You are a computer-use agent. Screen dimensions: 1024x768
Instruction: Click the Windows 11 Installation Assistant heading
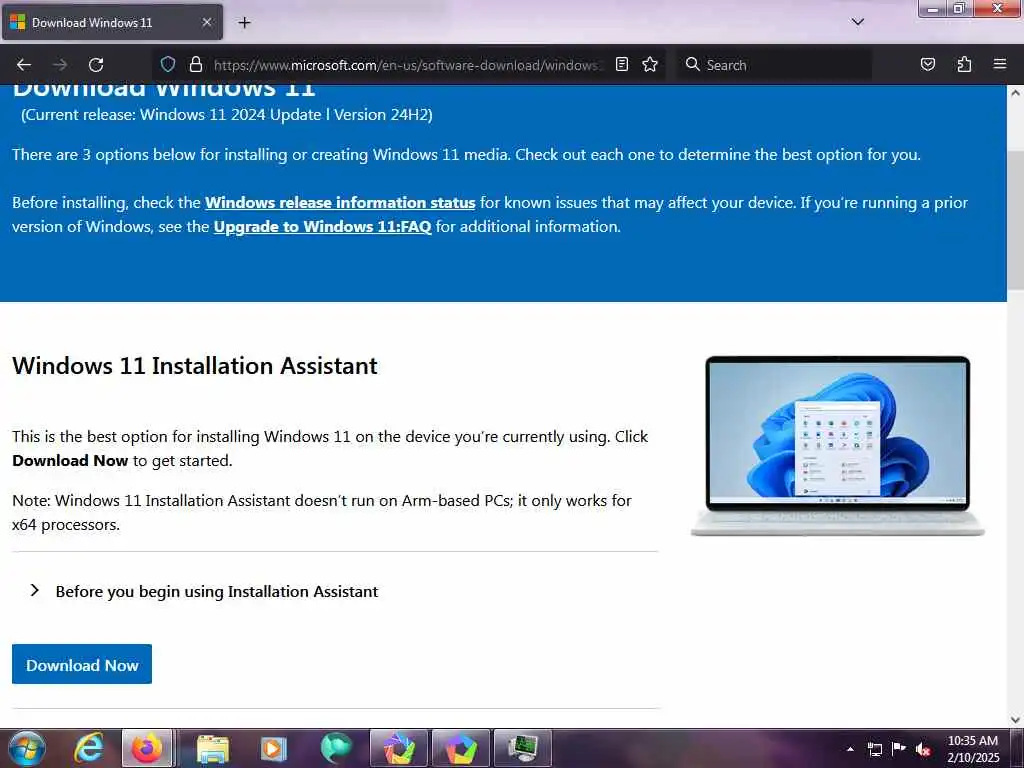pyautogui.click(x=195, y=366)
